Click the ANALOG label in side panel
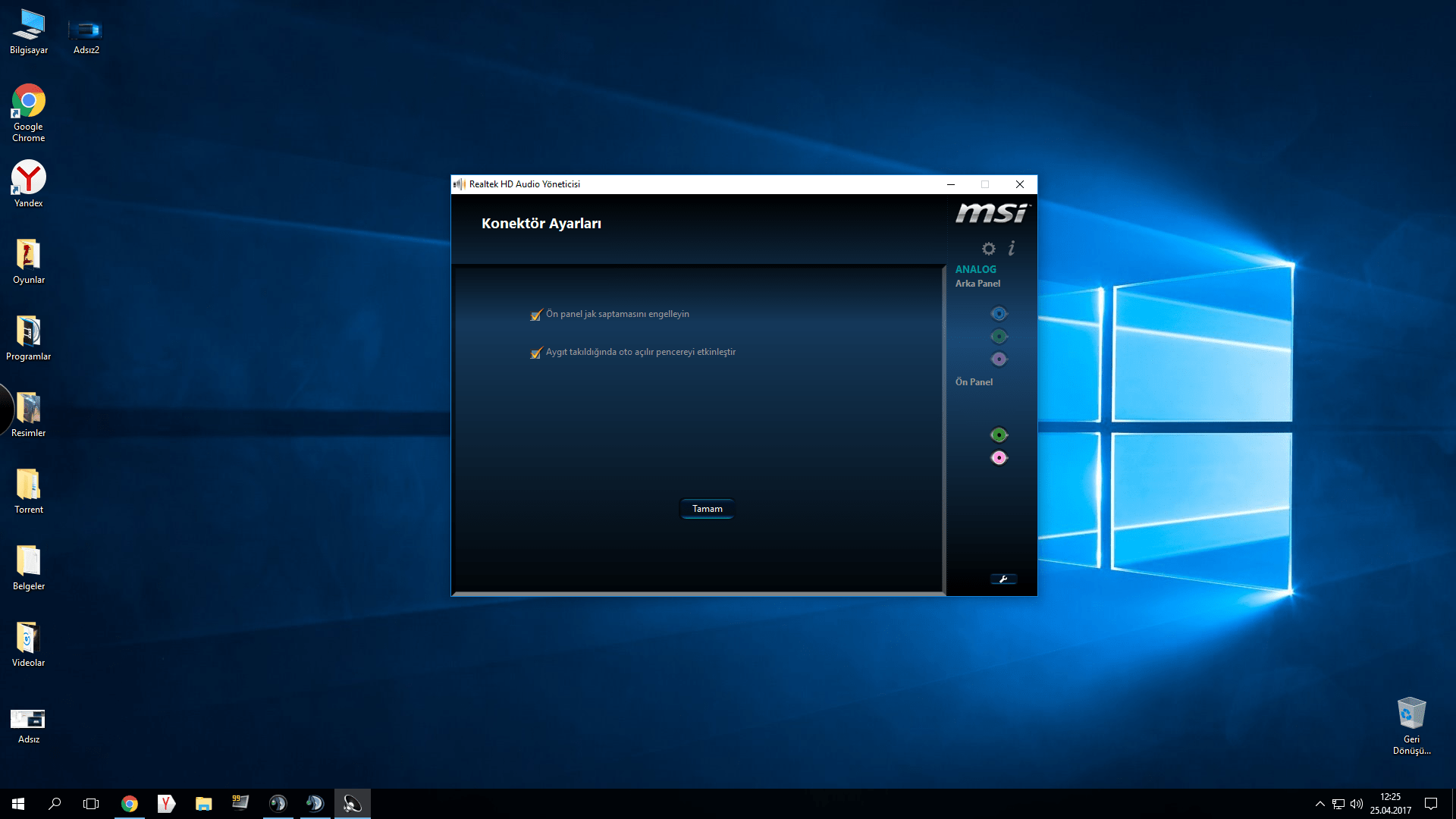Image resolution: width=1456 pixels, height=819 pixels. (x=975, y=269)
